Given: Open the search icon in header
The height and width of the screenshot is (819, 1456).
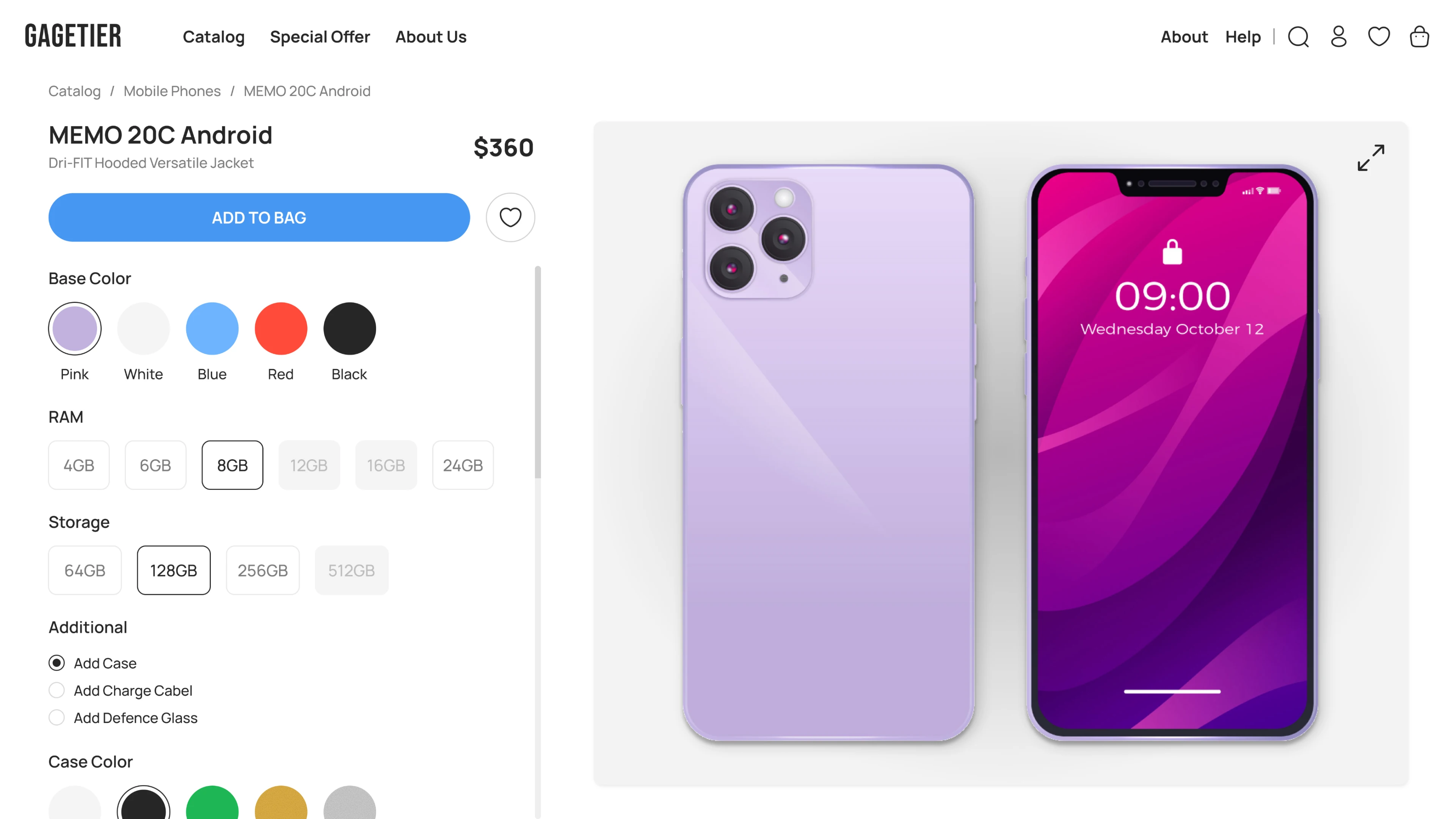Looking at the screenshot, I should click(1298, 37).
